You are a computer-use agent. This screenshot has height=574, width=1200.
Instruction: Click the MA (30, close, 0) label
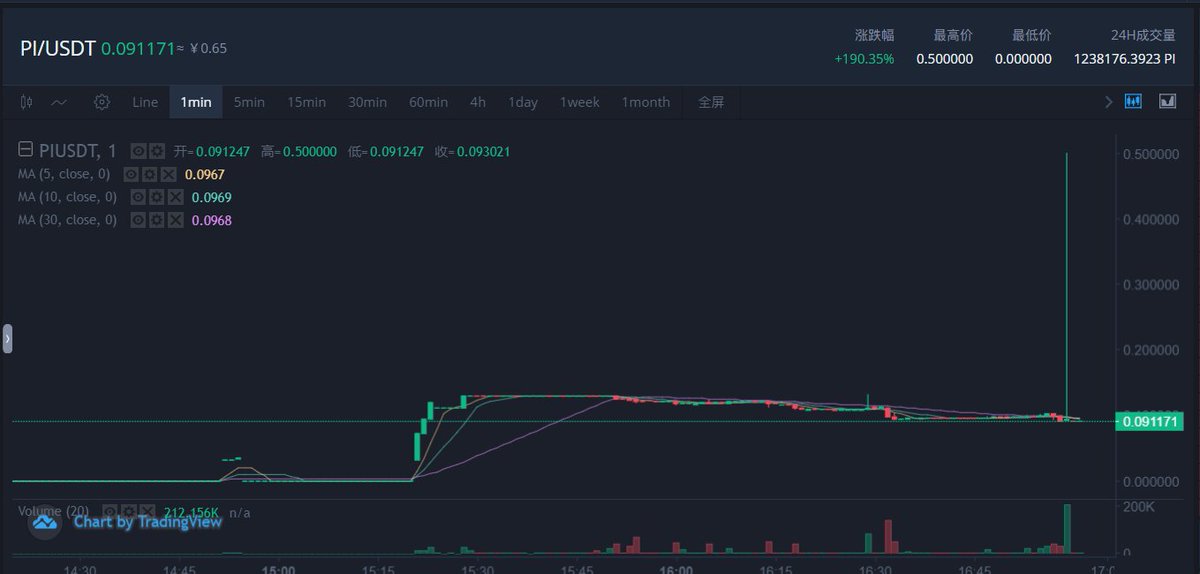coord(67,220)
